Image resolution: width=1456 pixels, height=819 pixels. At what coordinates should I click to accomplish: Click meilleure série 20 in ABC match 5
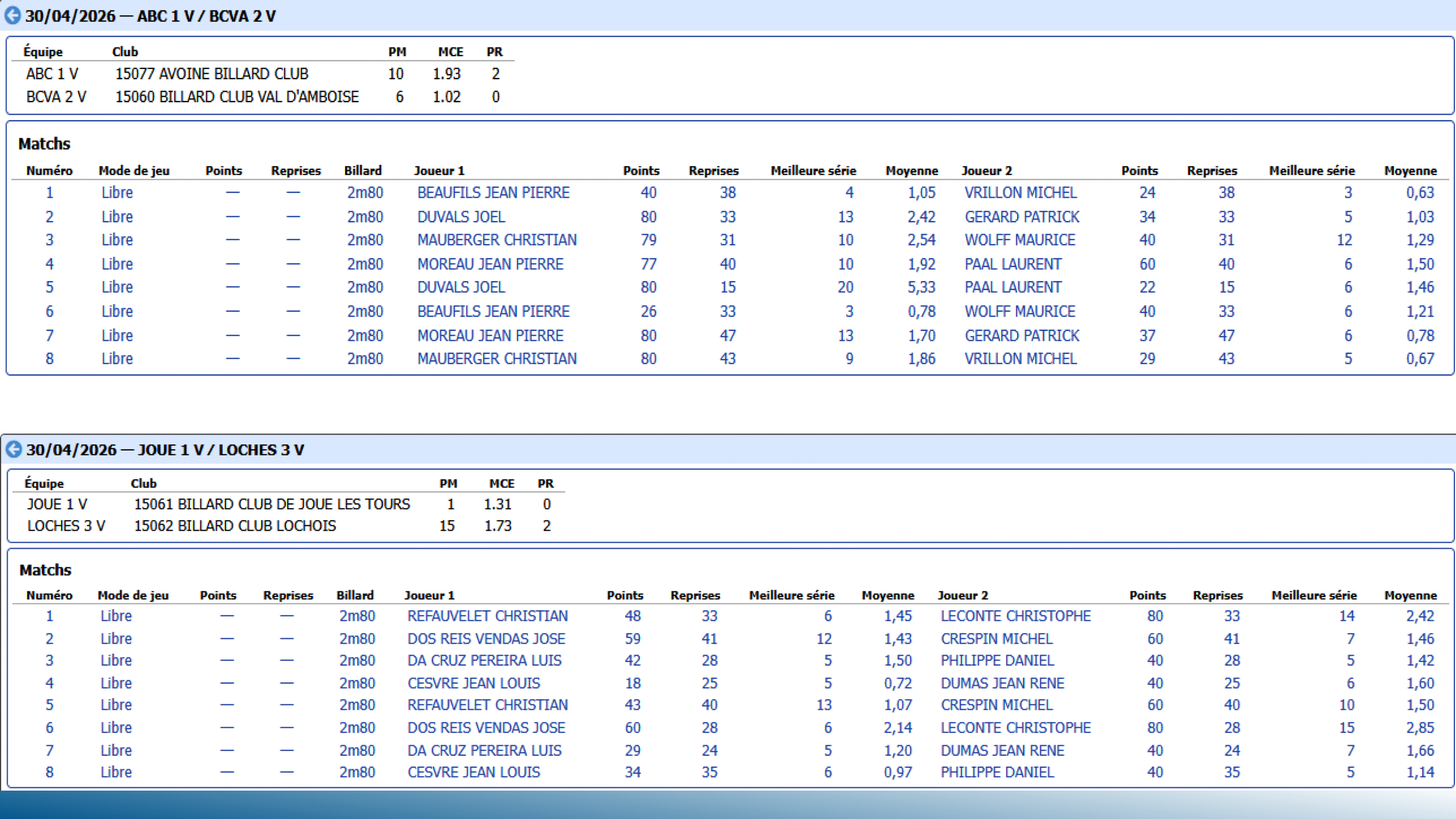click(846, 288)
